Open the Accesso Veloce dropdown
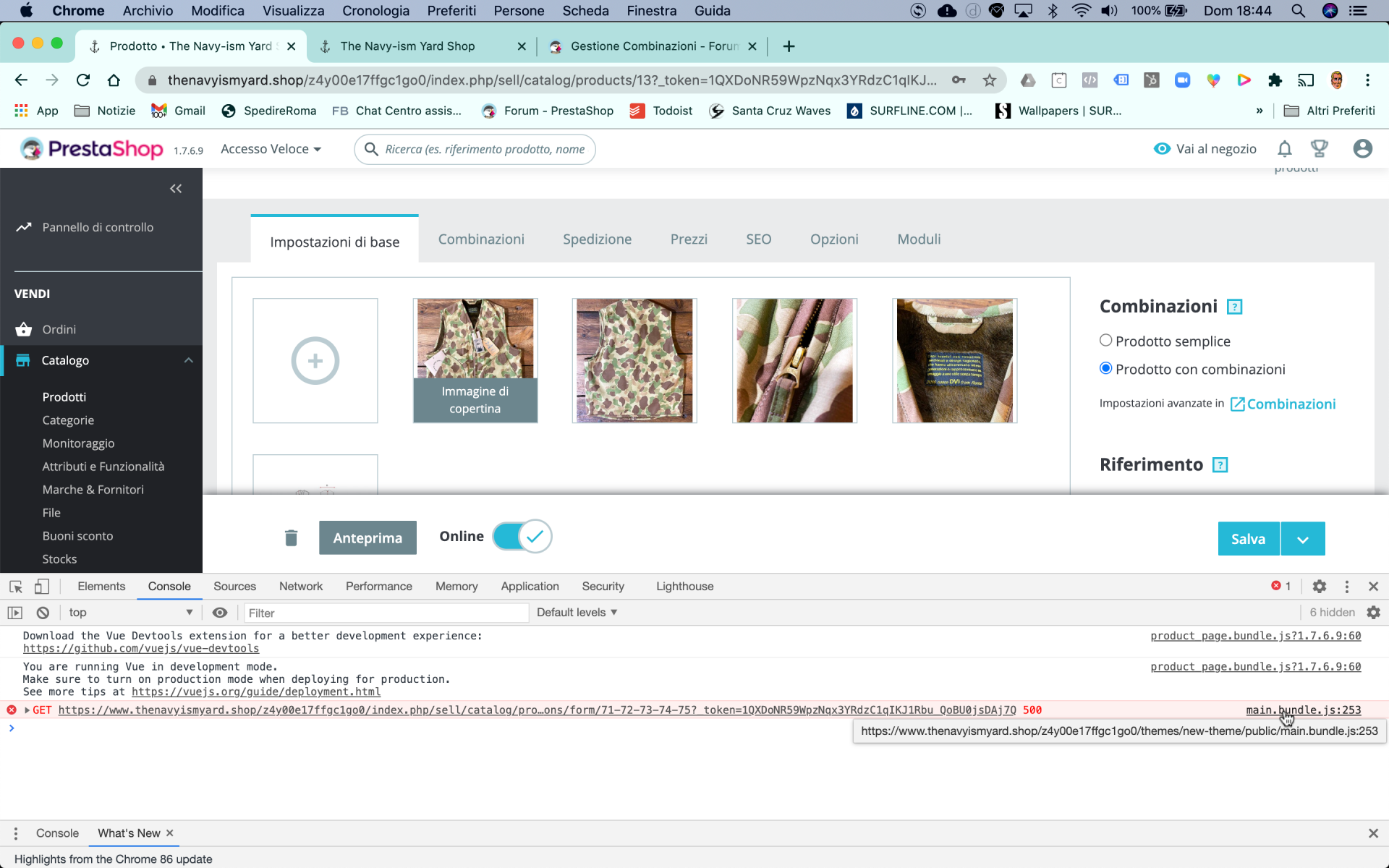Screen dimensions: 1389x868 click(x=271, y=149)
